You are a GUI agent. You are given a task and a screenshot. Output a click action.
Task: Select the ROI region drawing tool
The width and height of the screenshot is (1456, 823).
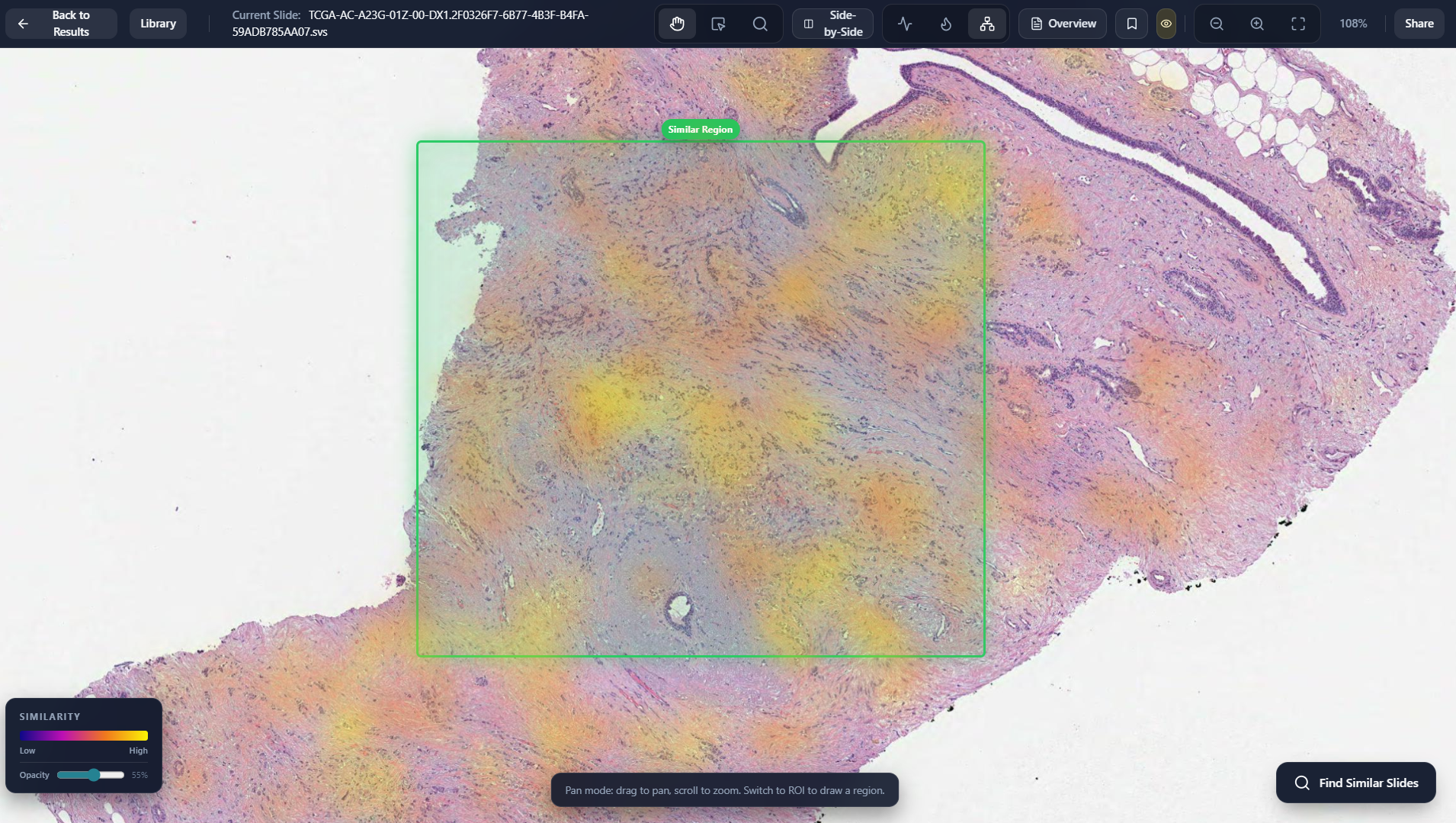718,24
